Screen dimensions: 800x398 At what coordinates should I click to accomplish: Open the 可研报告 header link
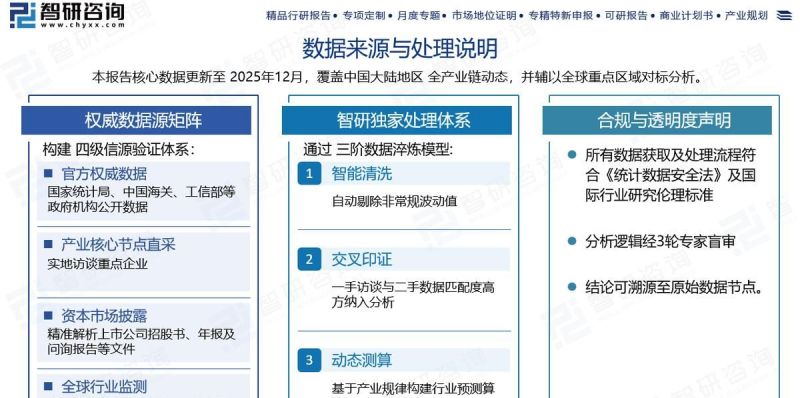pyautogui.click(x=626, y=16)
